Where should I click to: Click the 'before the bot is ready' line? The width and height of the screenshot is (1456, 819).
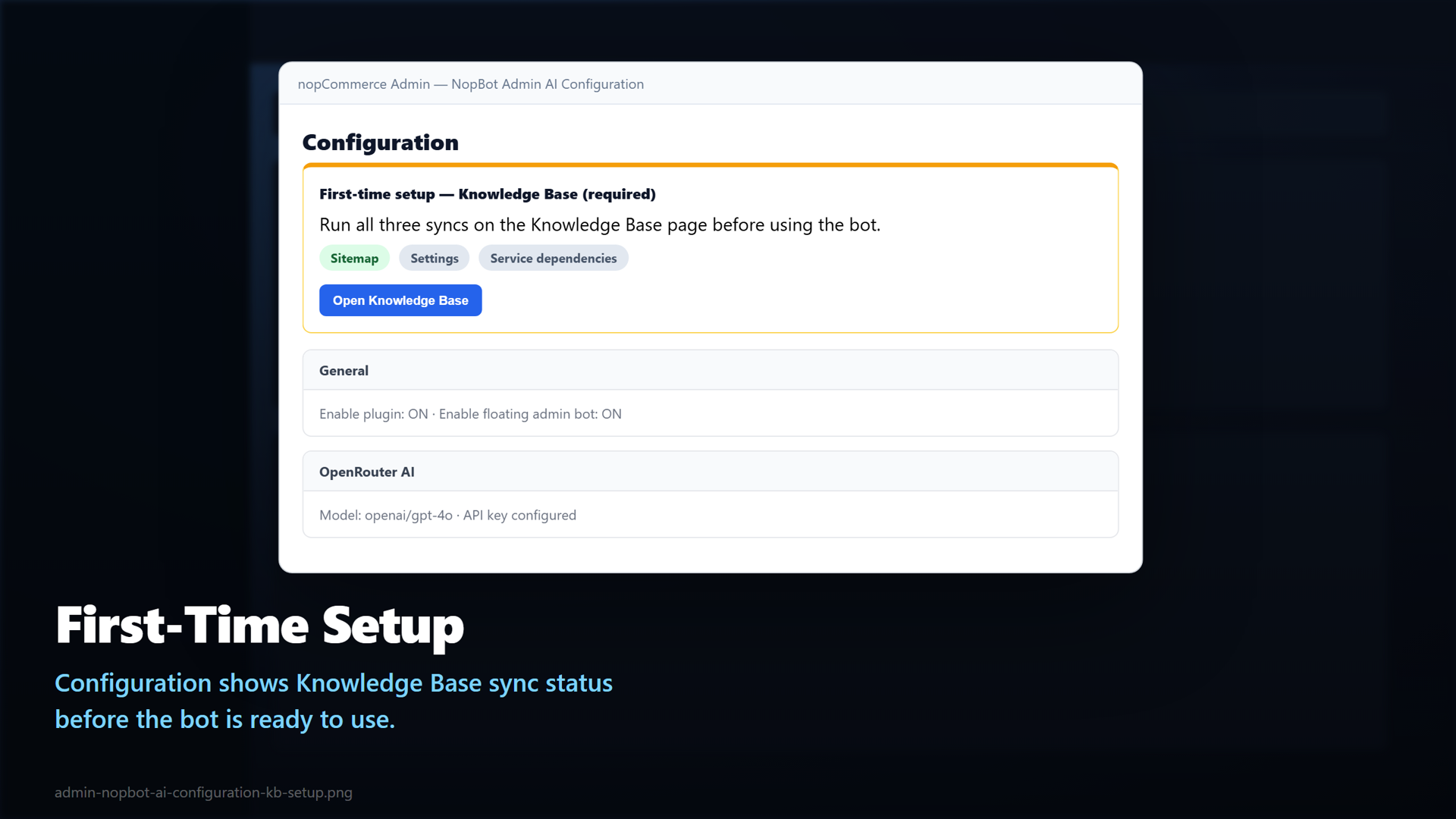225,720
